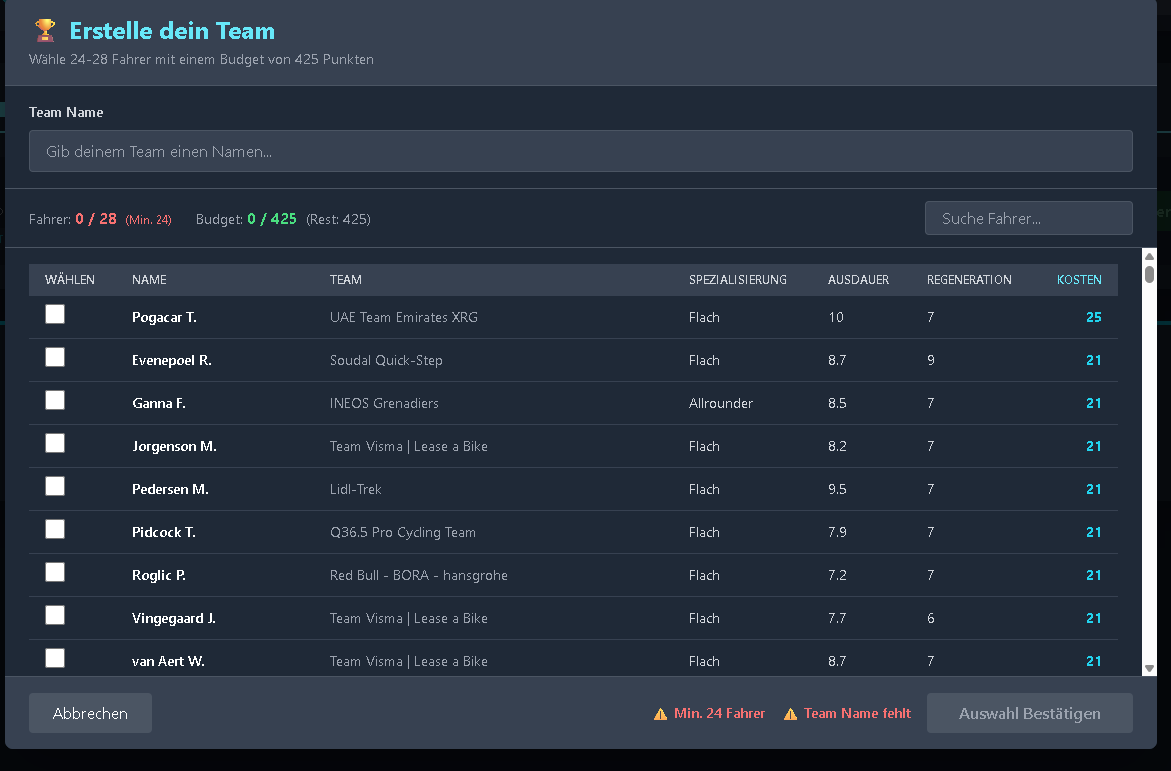Choose the van Aert W. checkbox

click(55, 658)
